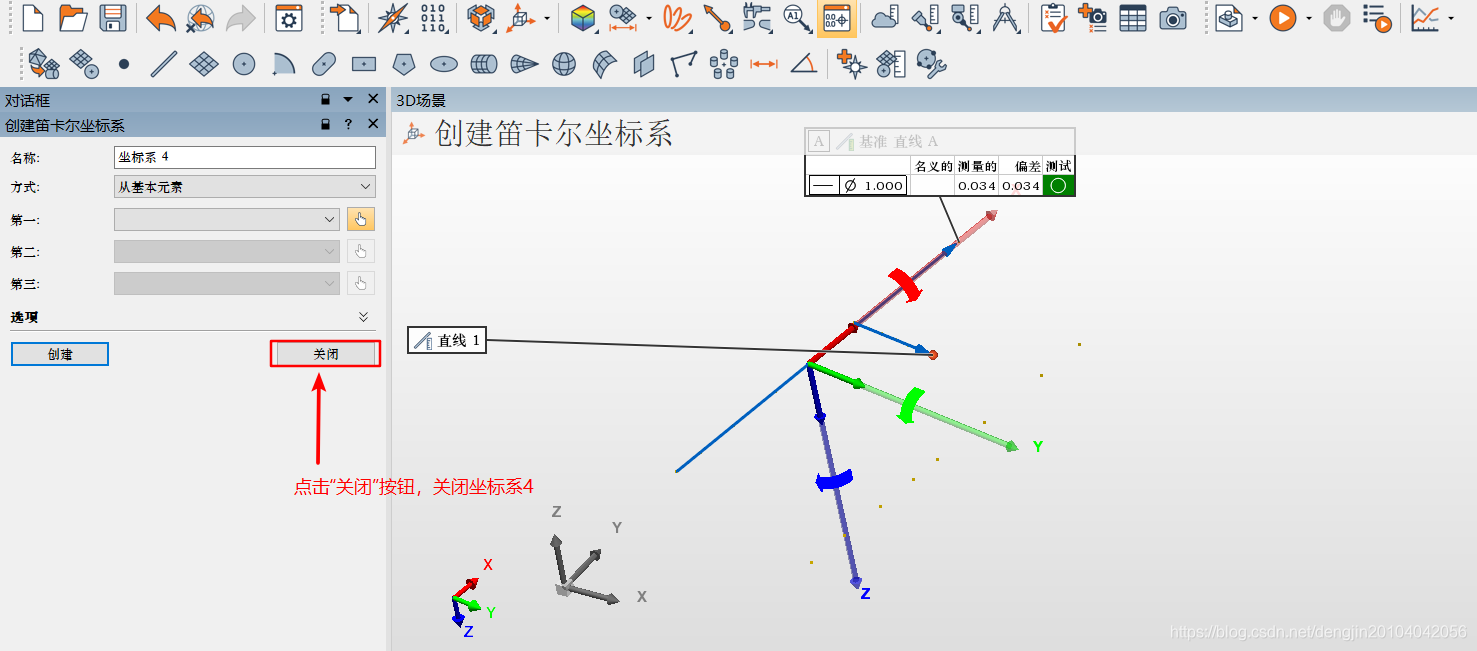Click the A1 magnifier annotation icon

(x=797, y=17)
